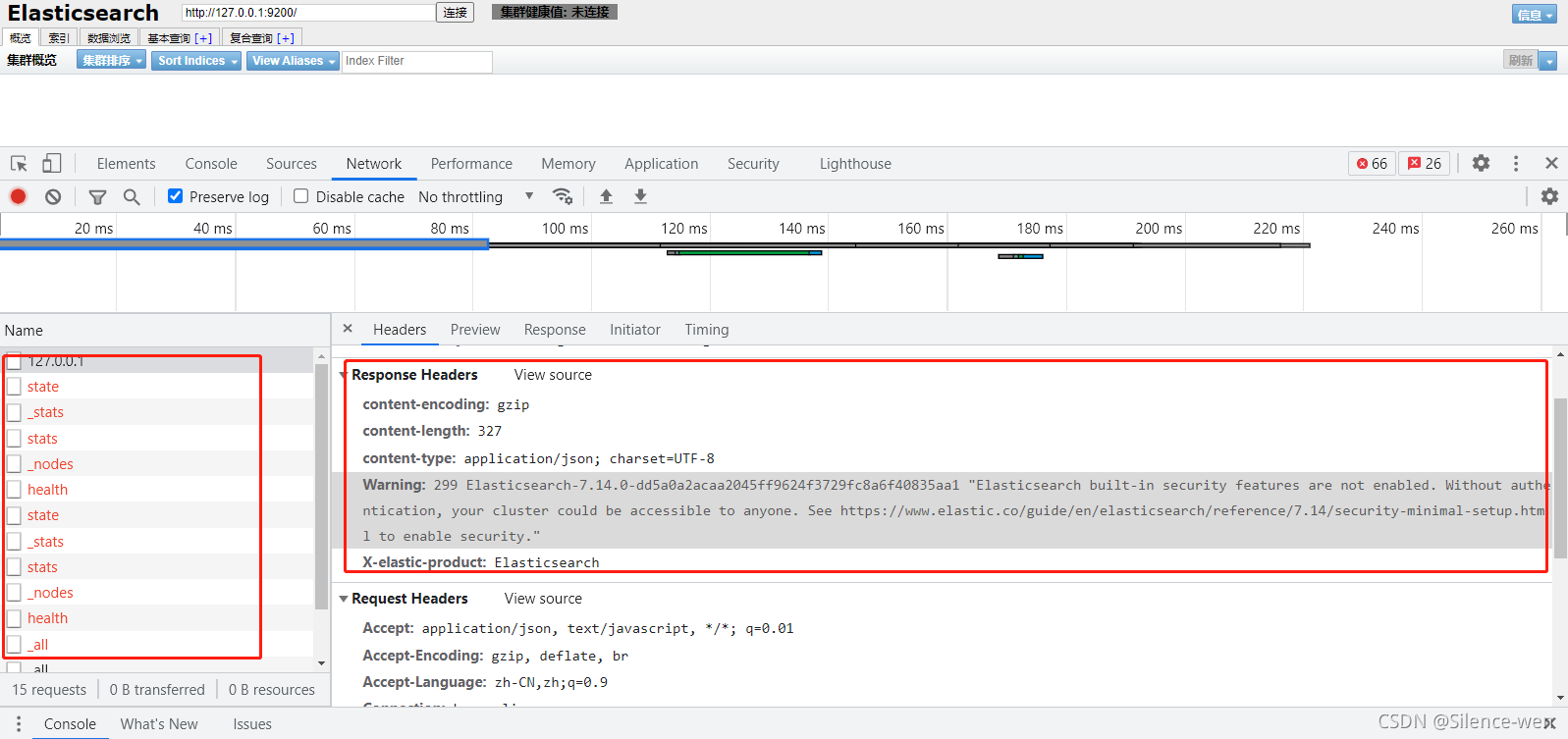Select the inspect element picker icon
The height and width of the screenshot is (739, 1568).
pyautogui.click(x=19, y=163)
